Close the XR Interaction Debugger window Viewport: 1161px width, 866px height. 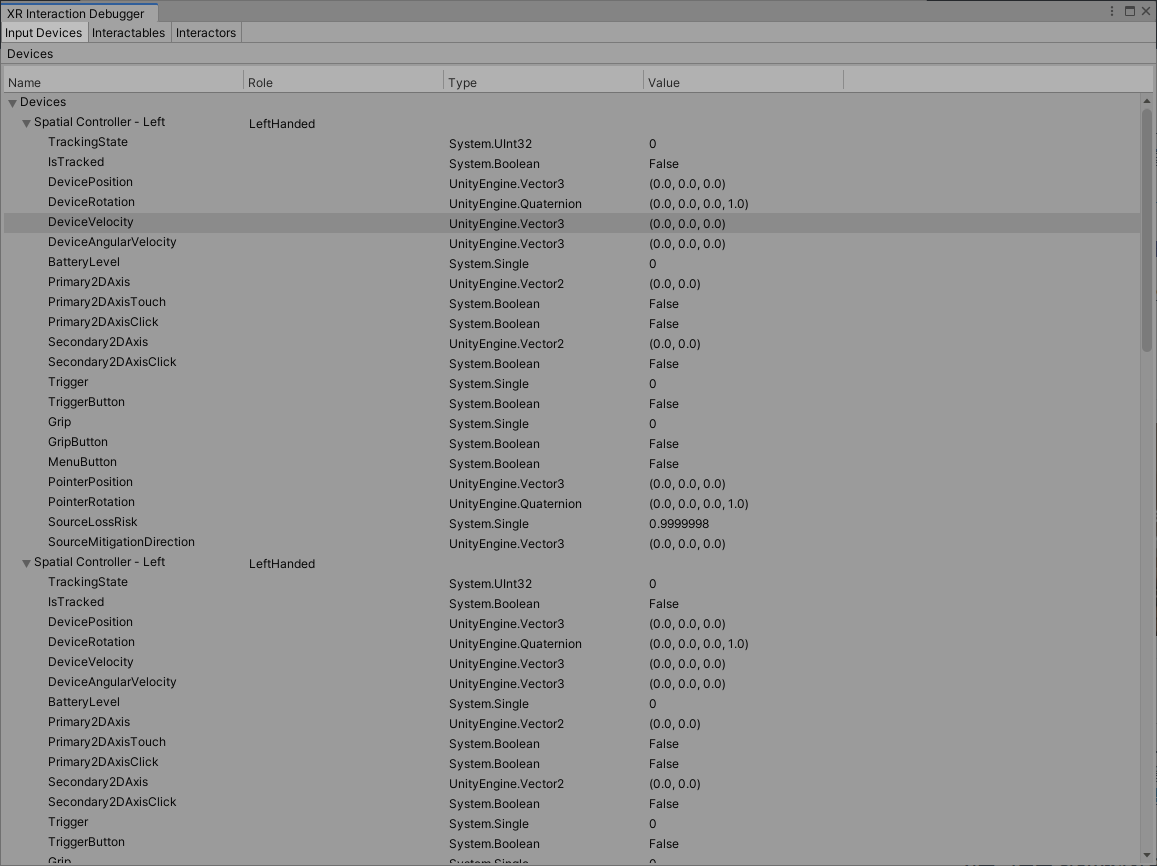tap(1146, 11)
